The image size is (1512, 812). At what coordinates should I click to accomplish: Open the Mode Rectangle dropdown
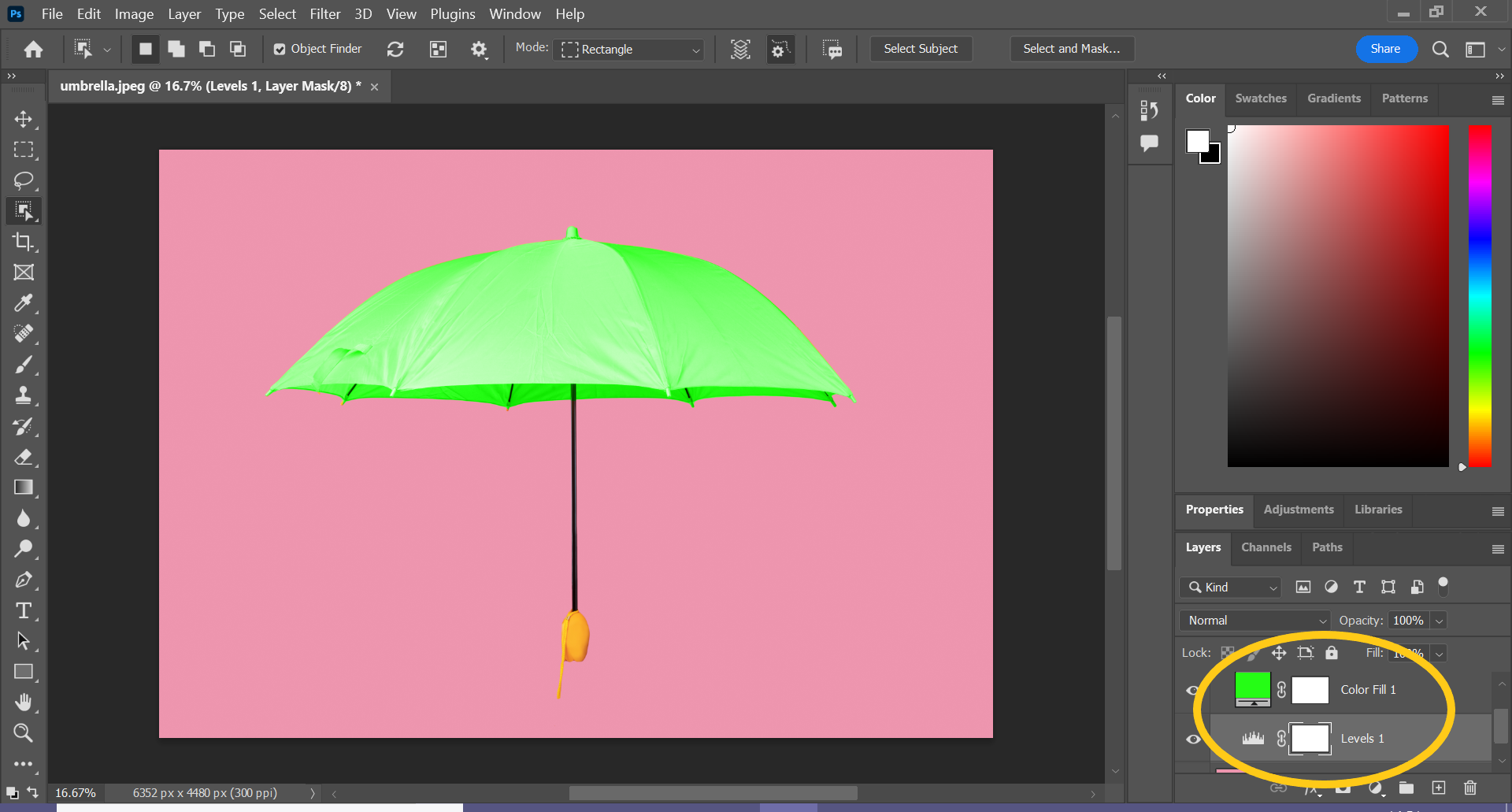[628, 50]
